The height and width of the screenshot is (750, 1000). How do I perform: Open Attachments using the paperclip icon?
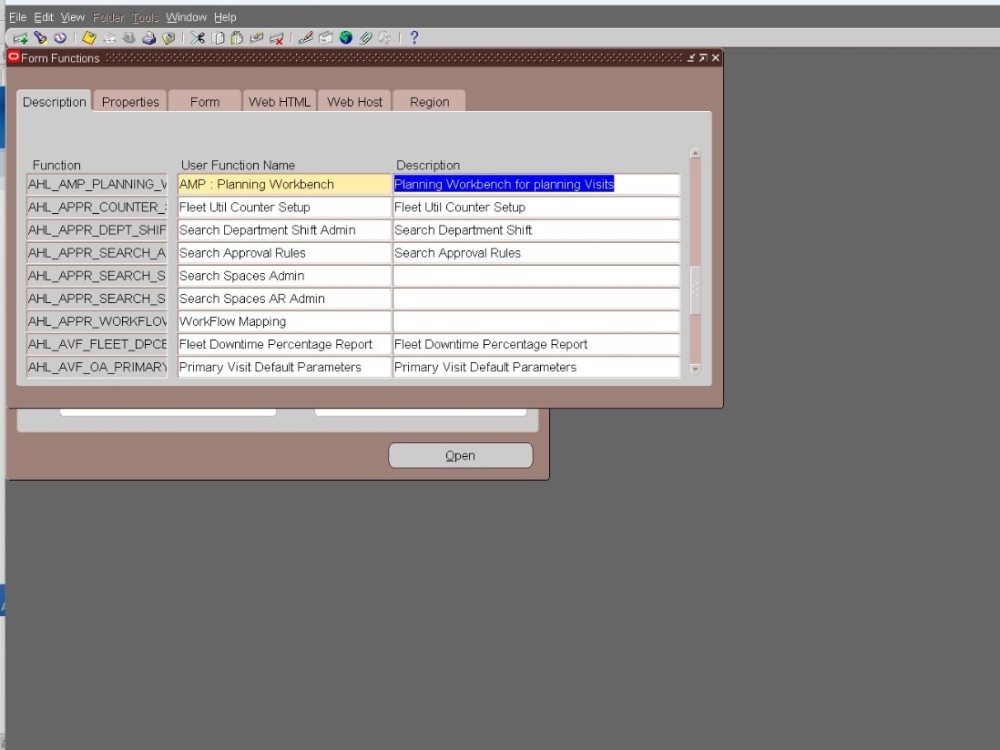coord(368,38)
